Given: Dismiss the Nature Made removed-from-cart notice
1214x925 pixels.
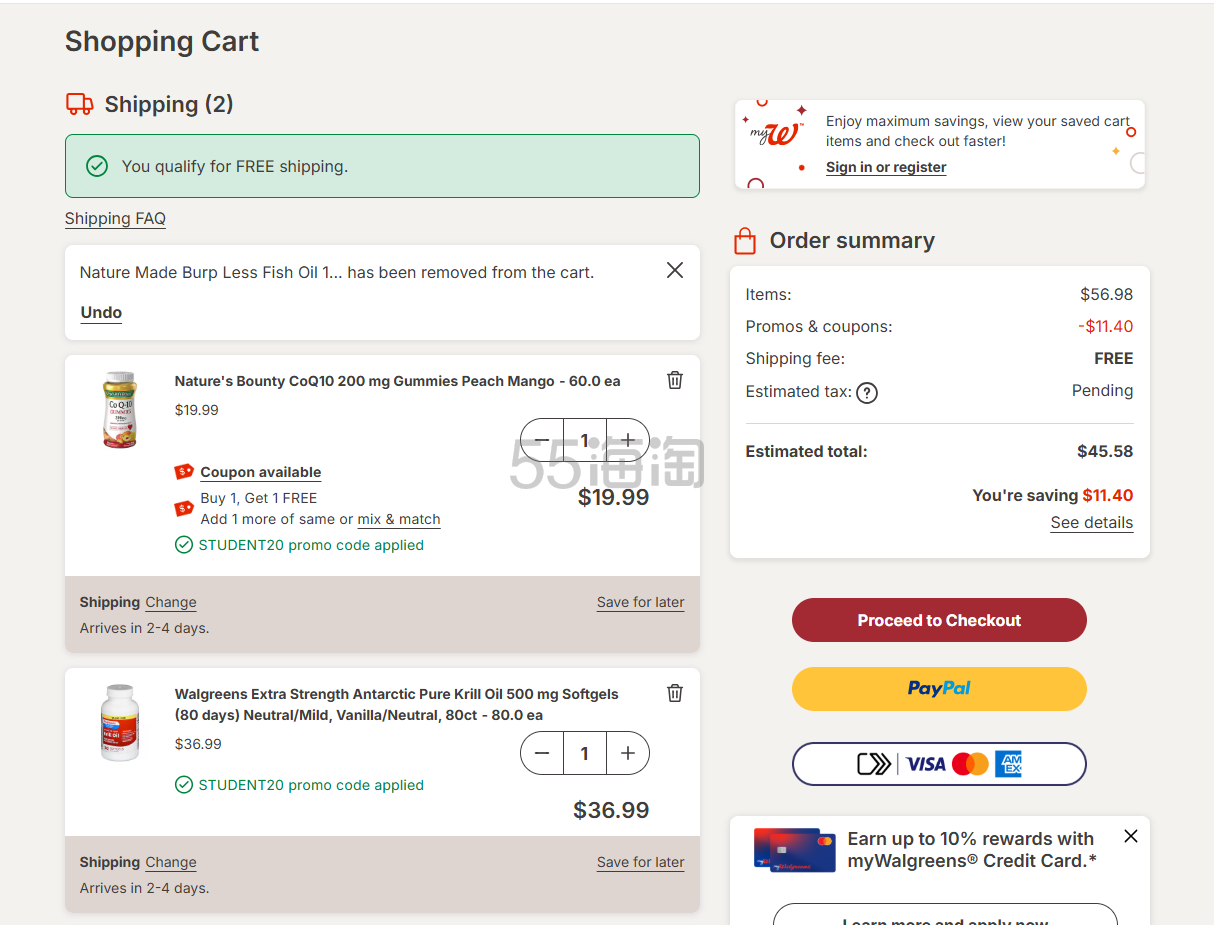Looking at the screenshot, I should point(675,270).
